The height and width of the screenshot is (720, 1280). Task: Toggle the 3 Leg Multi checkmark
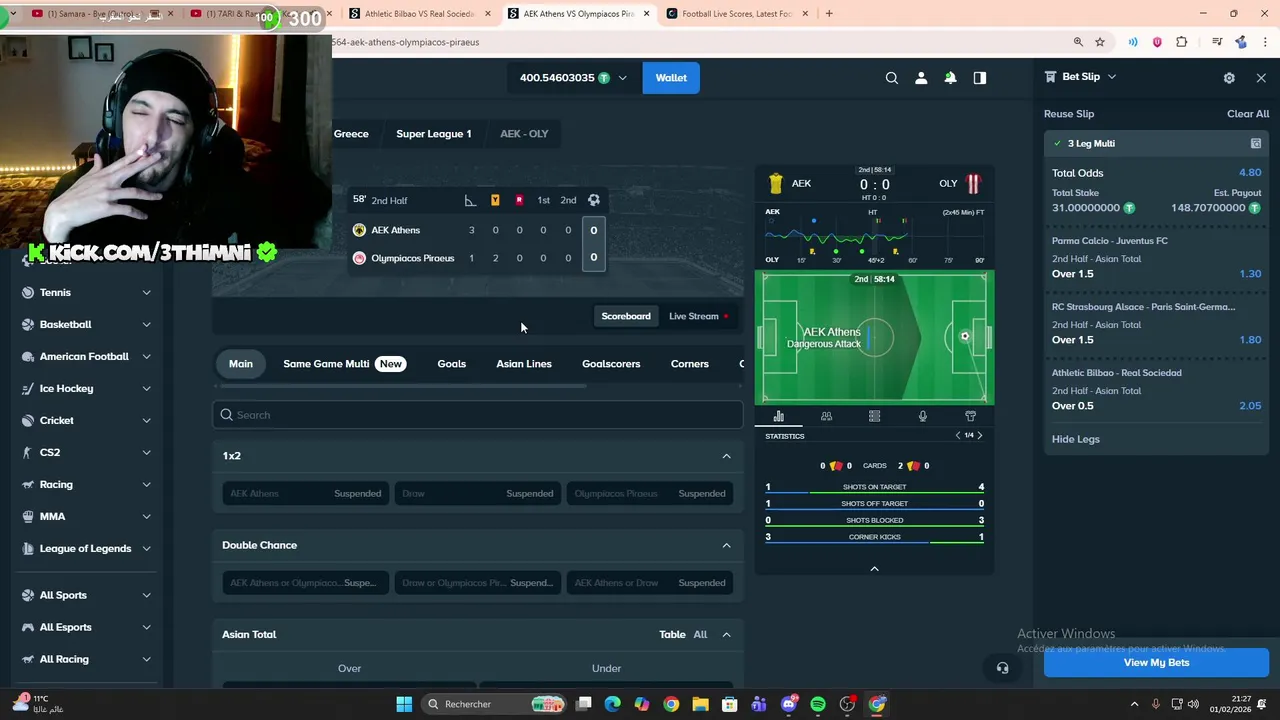1057,143
